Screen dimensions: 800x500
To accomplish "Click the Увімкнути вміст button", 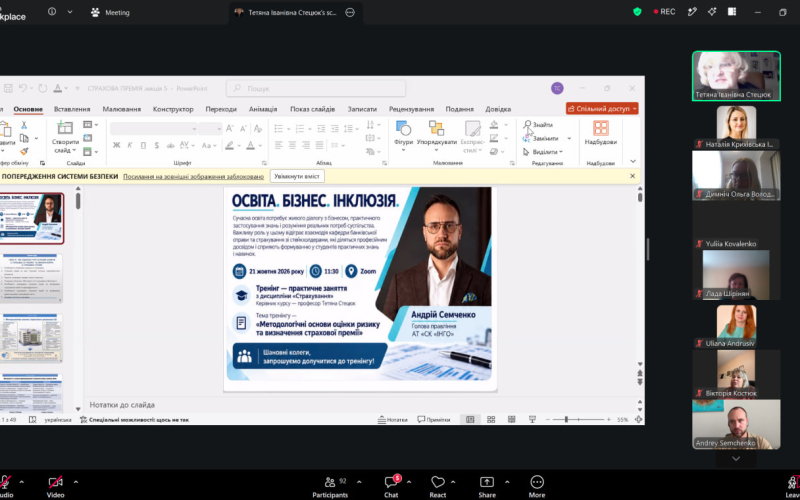I will tap(297, 176).
